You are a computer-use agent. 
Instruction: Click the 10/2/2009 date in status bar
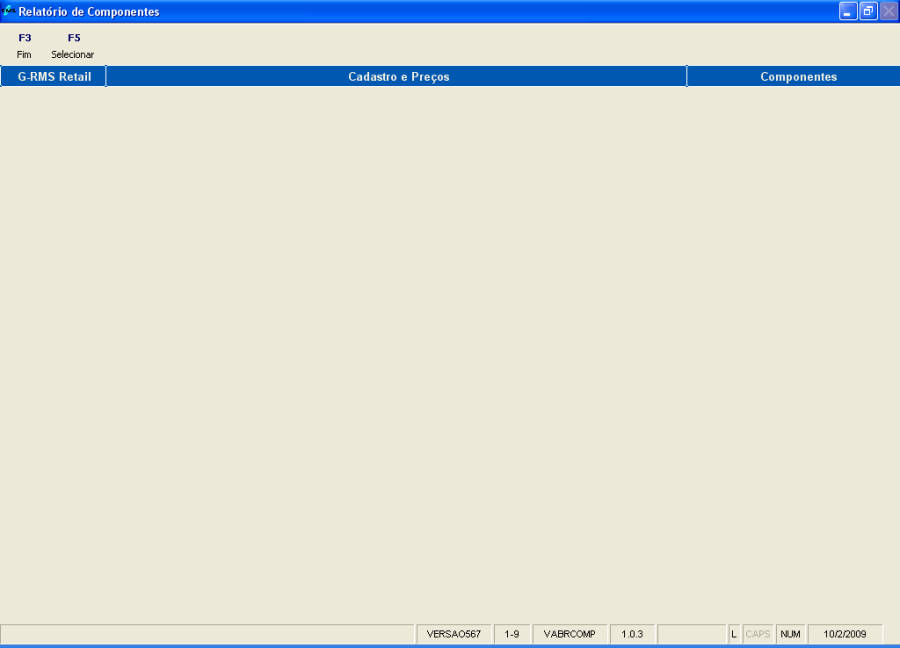click(845, 634)
